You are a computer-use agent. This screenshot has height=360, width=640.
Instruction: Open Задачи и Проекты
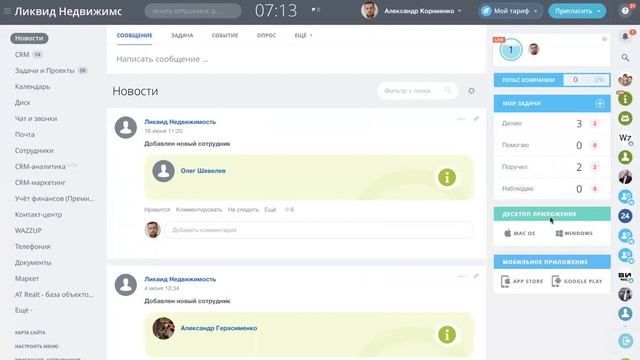pyautogui.click(x=45, y=71)
